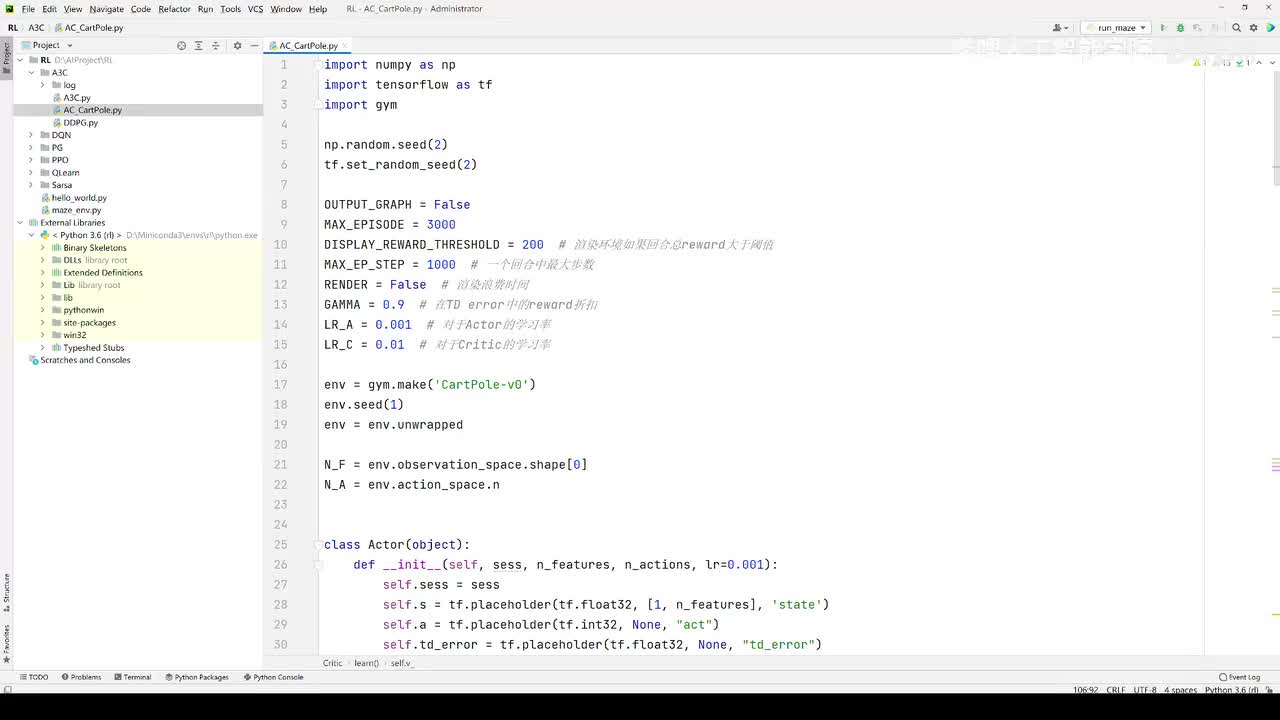
Task: Click the UTF-8 encoding status widget
Action: (1146, 690)
